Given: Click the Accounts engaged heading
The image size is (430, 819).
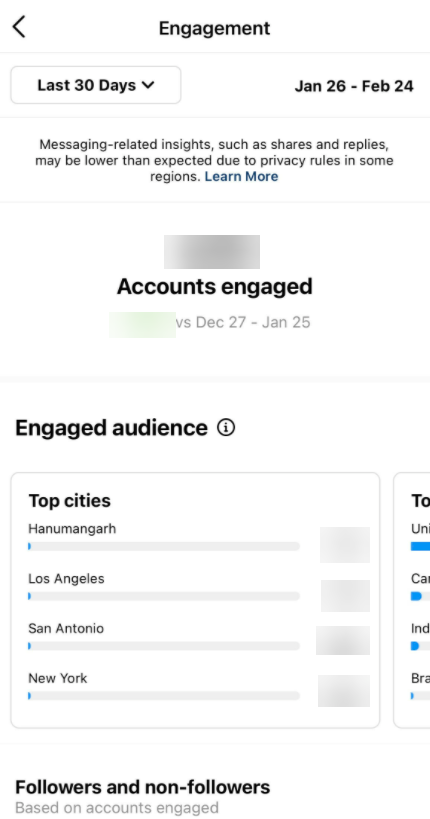Looking at the screenshot, I should pos(215,286).
